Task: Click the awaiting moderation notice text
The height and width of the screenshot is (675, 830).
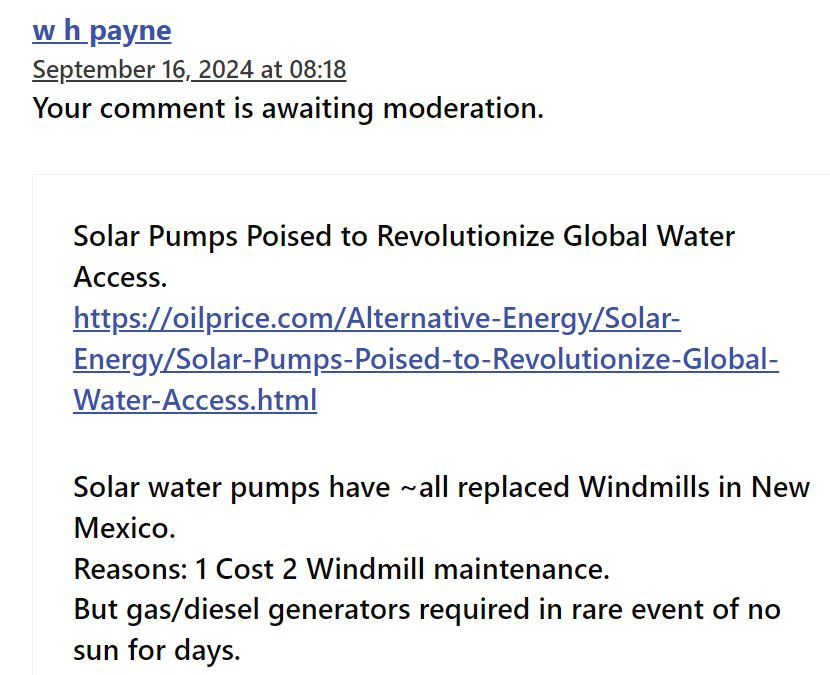Action: (288, 109)
